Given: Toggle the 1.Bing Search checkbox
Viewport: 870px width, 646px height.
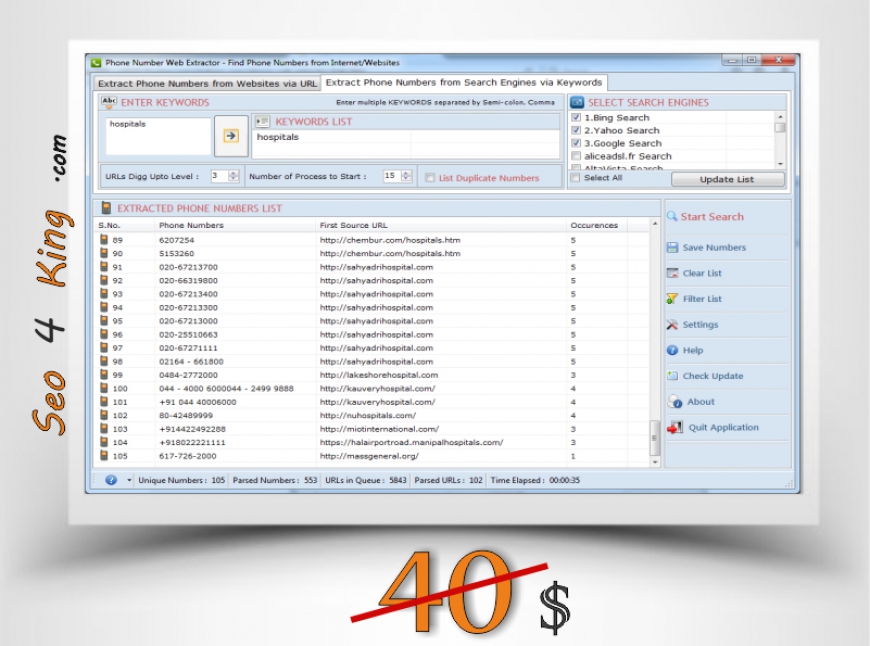Looking at the screenshot, I should click(576, 118).
